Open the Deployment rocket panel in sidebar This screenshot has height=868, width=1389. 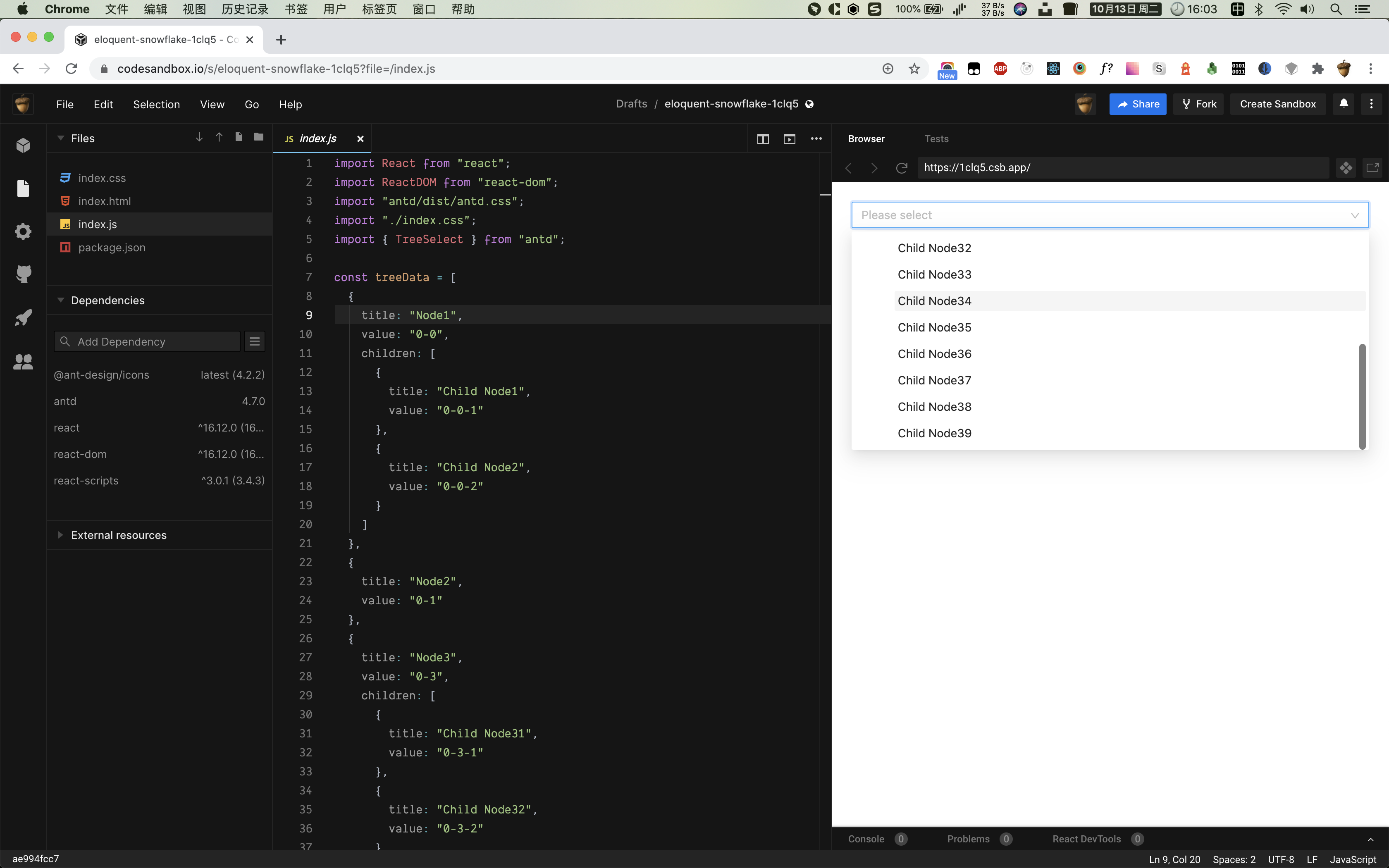(x=23, y=317)
